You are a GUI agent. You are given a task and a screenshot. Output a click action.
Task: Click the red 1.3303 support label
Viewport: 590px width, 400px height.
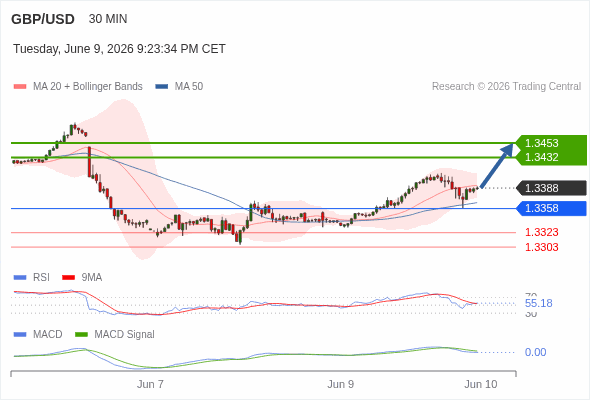tap(541, 247)
